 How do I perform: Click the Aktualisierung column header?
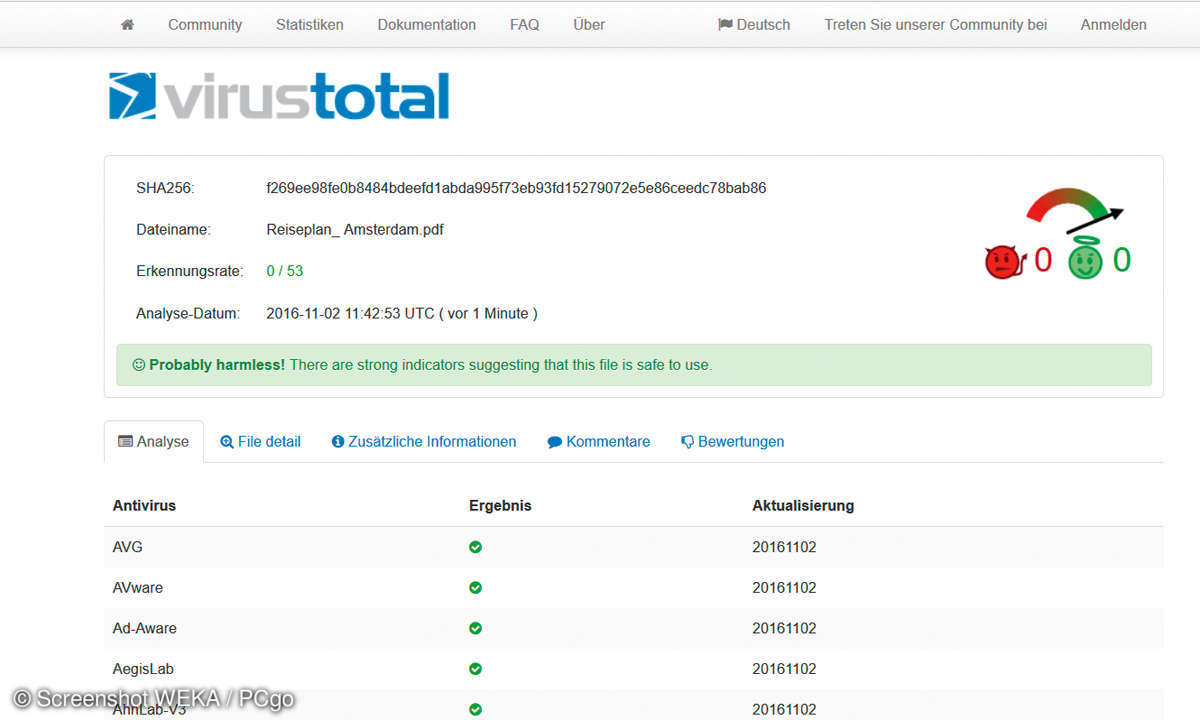point(803,506)
